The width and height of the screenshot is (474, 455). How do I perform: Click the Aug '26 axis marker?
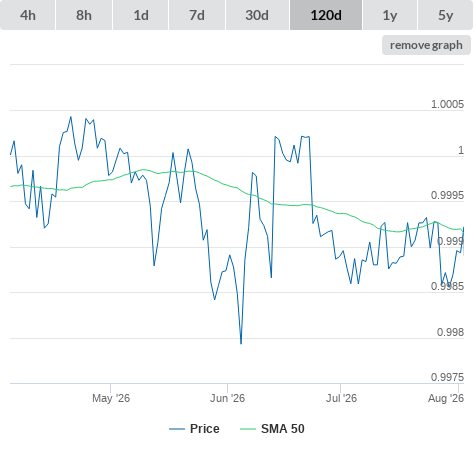pos(446,398)
